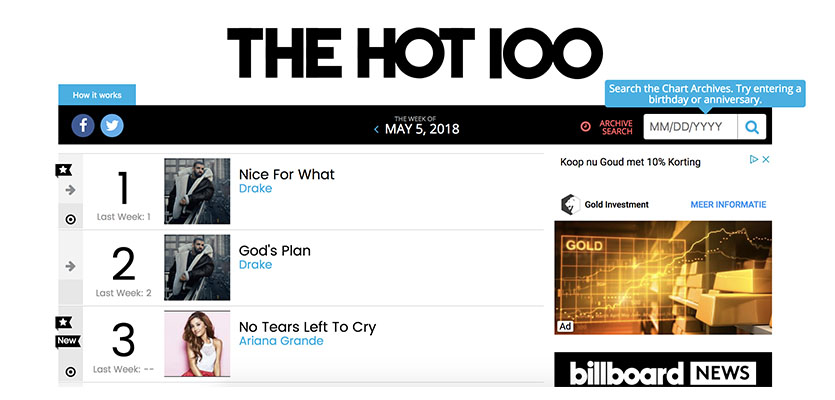Image resolution: width=835 pixels, height=400 pixels.
Task: Open the Ariana Grande artist link
Action: [x=281, y=341]
